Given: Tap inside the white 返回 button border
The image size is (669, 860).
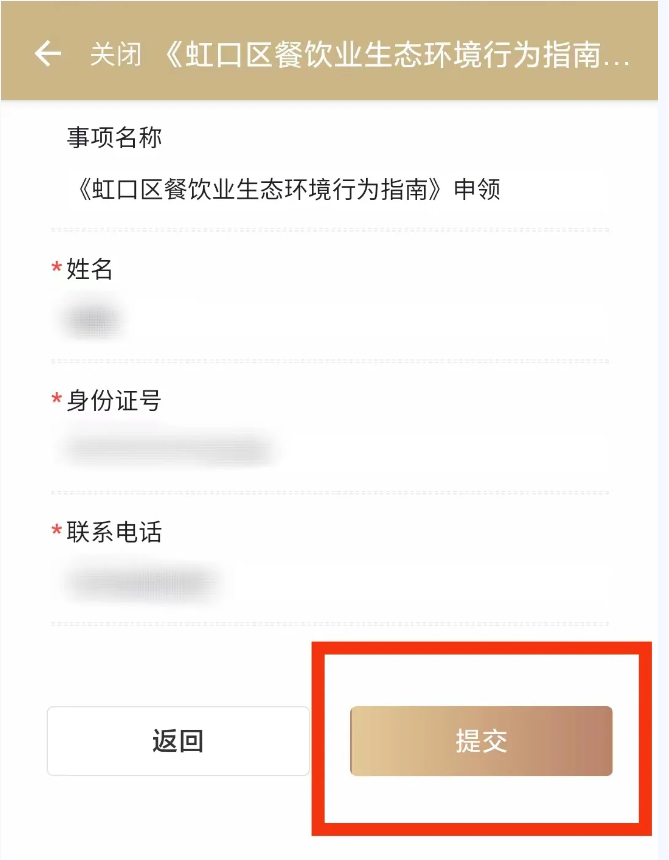Looking at the screenshot, I should (x=177, y=740).
